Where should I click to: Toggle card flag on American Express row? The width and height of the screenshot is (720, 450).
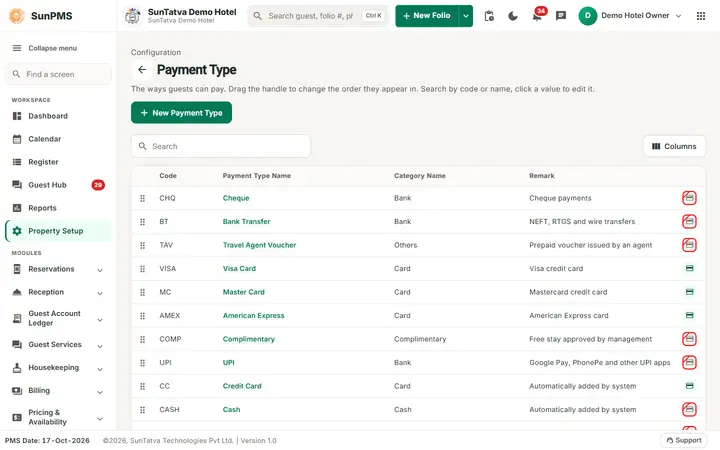[x=689, y=315]
